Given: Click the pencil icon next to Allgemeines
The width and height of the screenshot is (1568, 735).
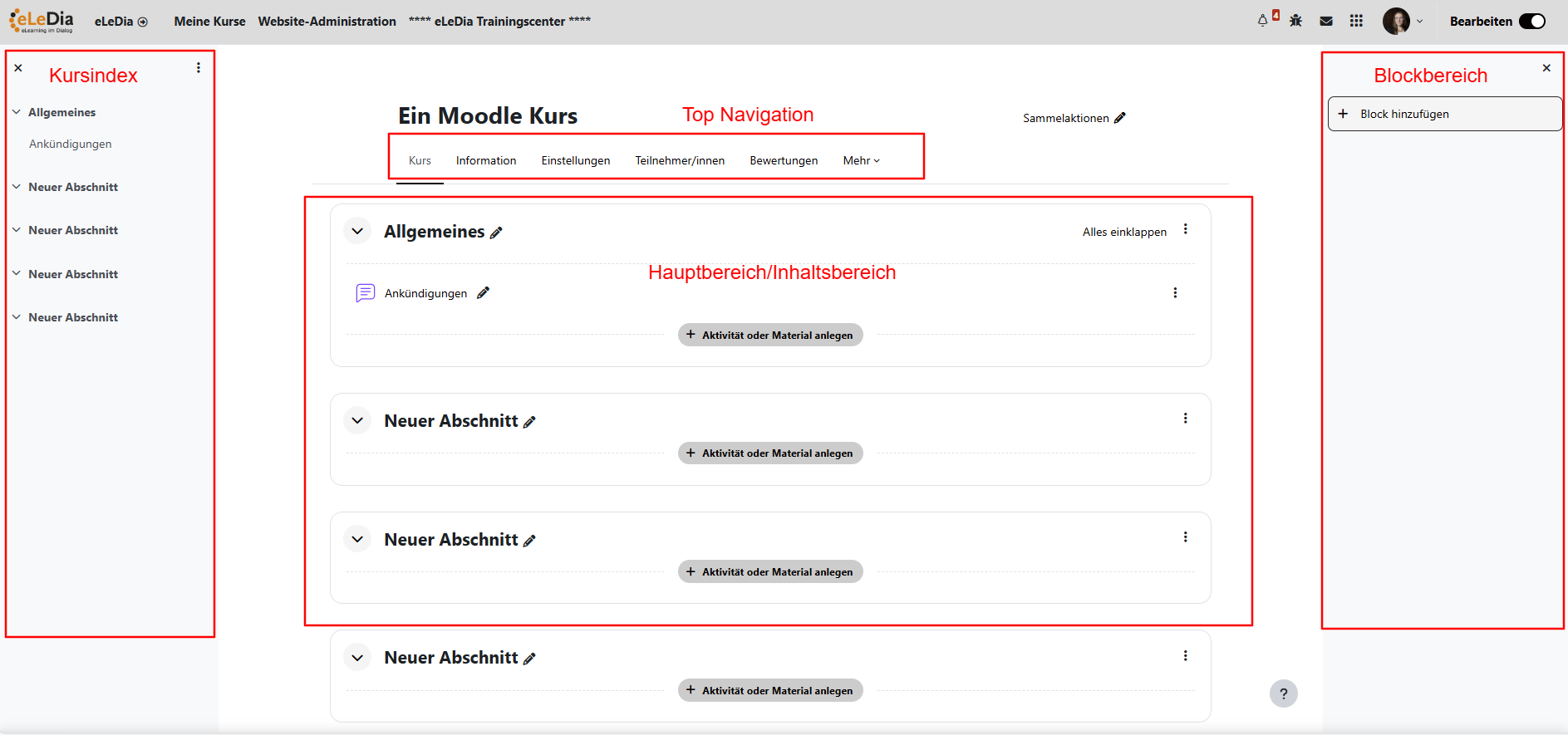Looking at the screenshot, I should [x=496, y=233].
